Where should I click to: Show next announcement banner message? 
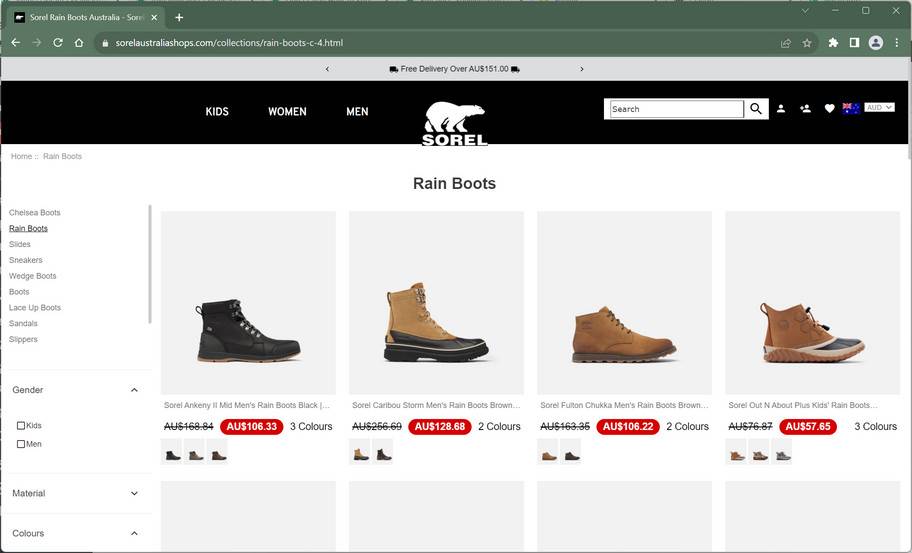pos(582,69)
